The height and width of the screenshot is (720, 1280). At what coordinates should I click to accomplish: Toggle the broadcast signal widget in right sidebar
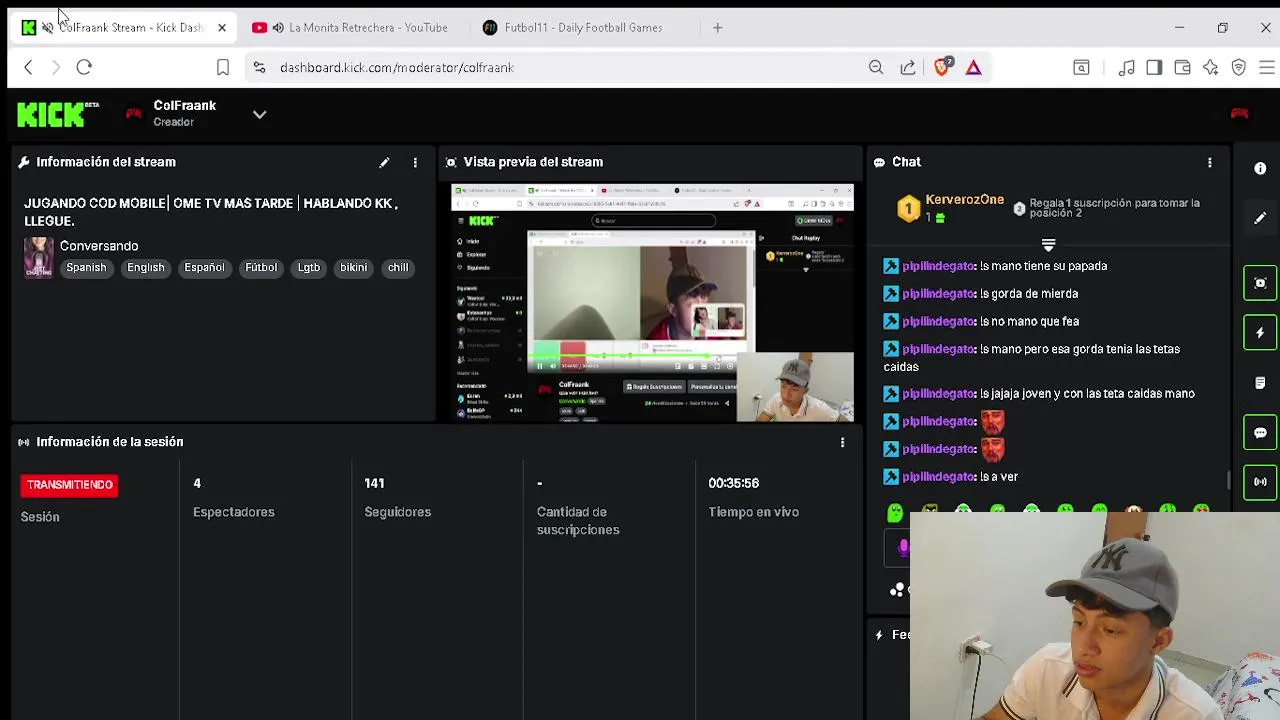point(1260,482)
